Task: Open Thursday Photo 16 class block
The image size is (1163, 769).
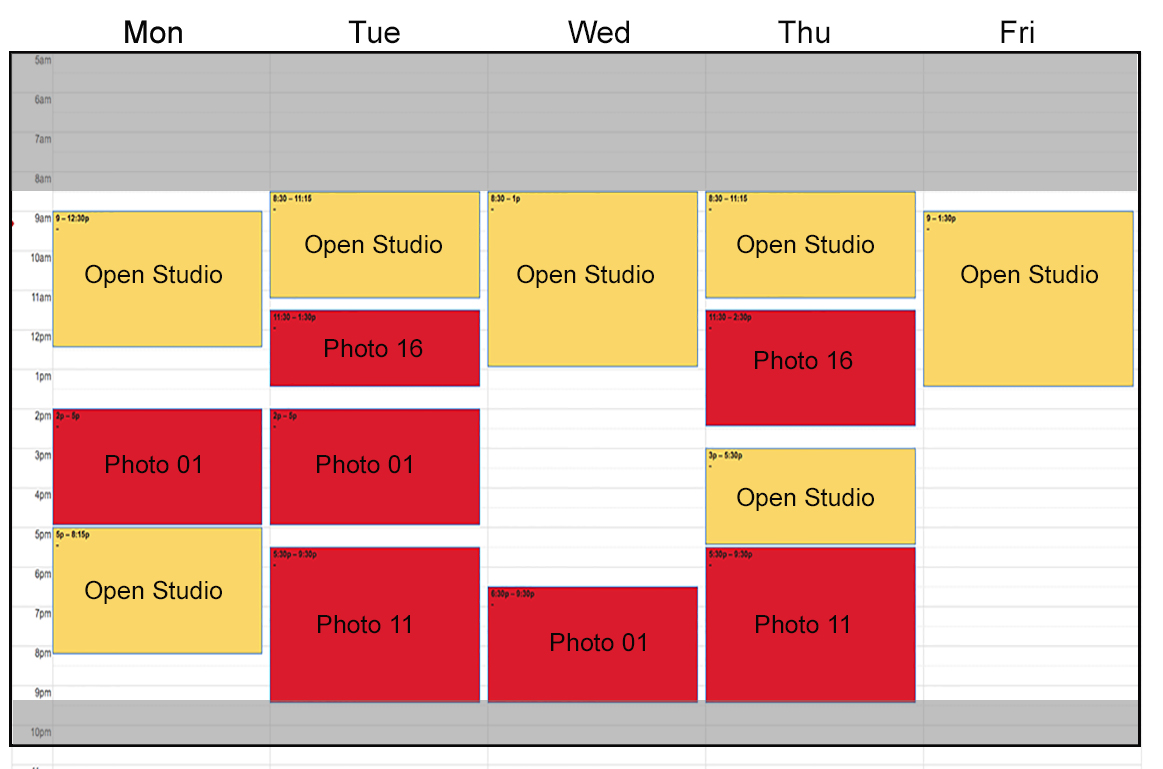Action: coord(810,368)
